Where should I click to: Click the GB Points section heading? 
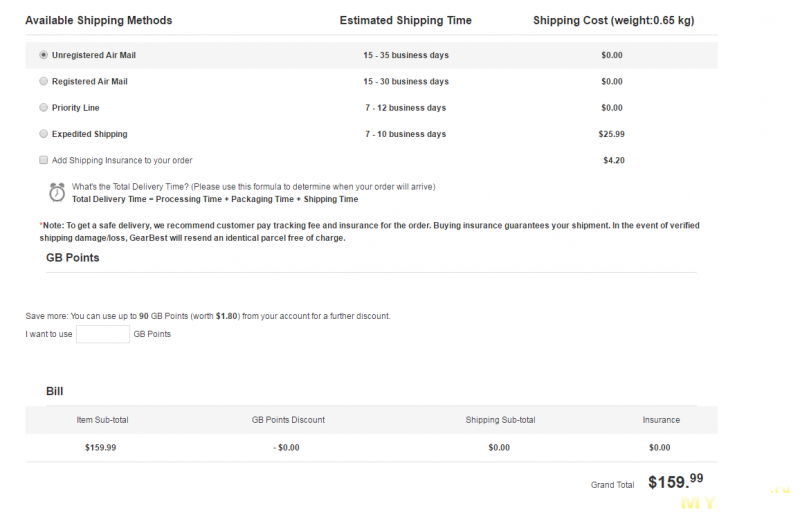tap(72, 258)
